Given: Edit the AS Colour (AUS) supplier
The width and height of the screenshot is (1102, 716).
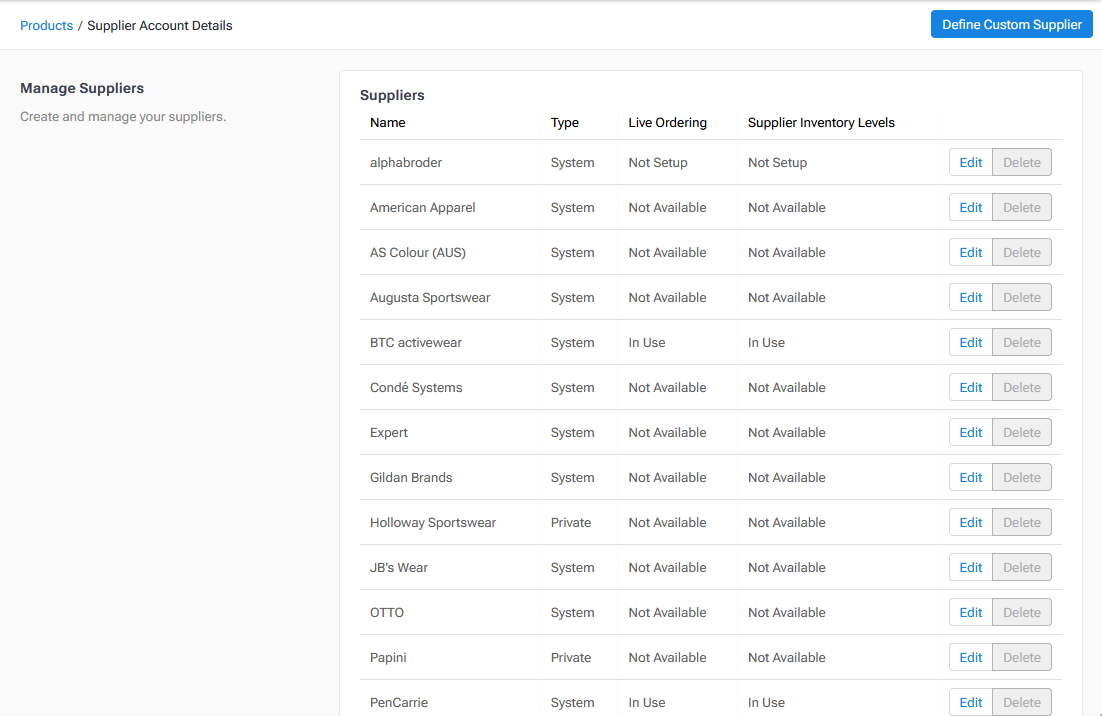Looking at the screenshot, I should coord(969,252).
